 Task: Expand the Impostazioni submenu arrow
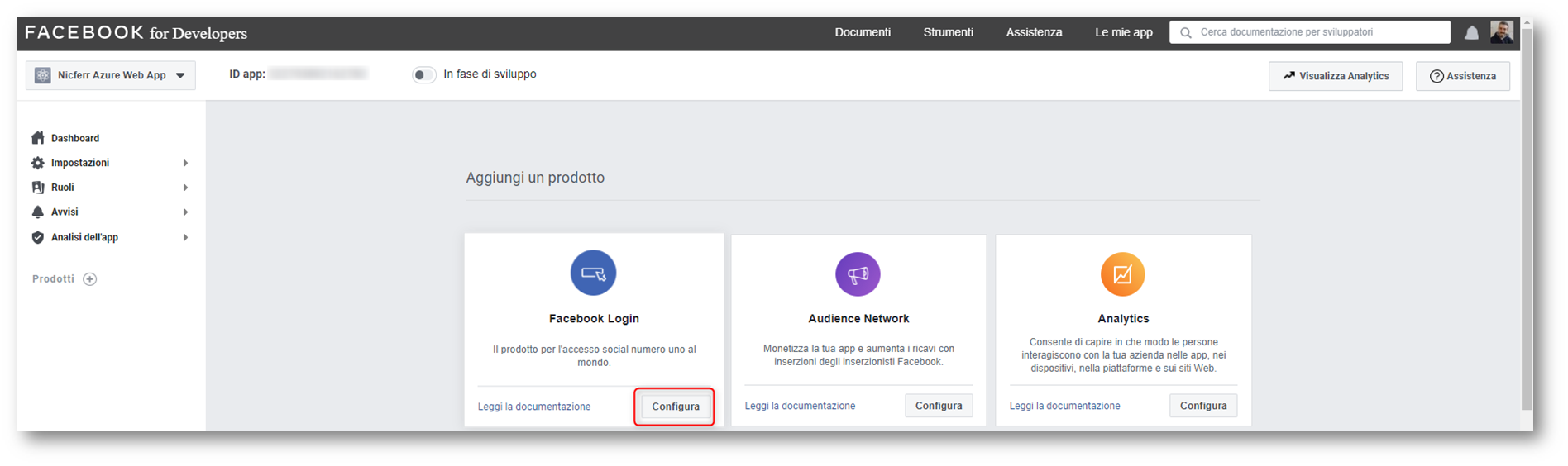click(x=185, y=163)
